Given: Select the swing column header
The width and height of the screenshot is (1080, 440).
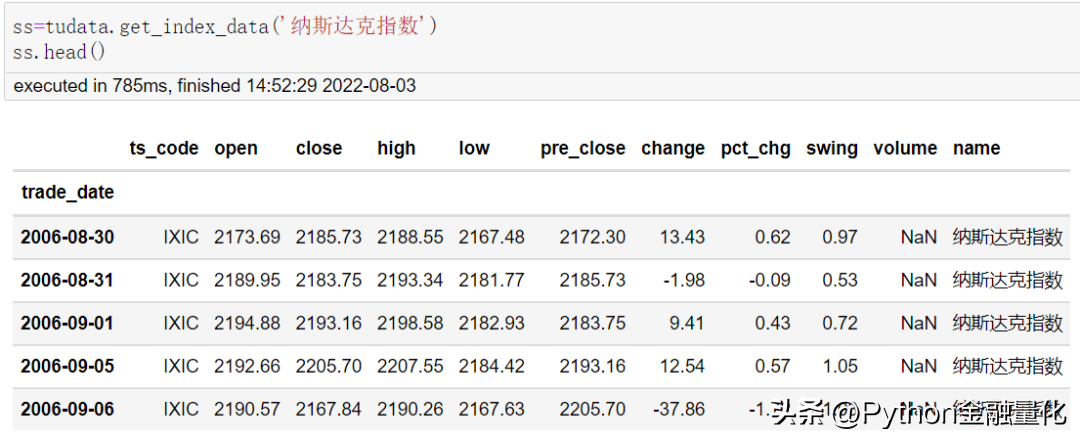Looking at the screenshot, I should click(832, 148).
